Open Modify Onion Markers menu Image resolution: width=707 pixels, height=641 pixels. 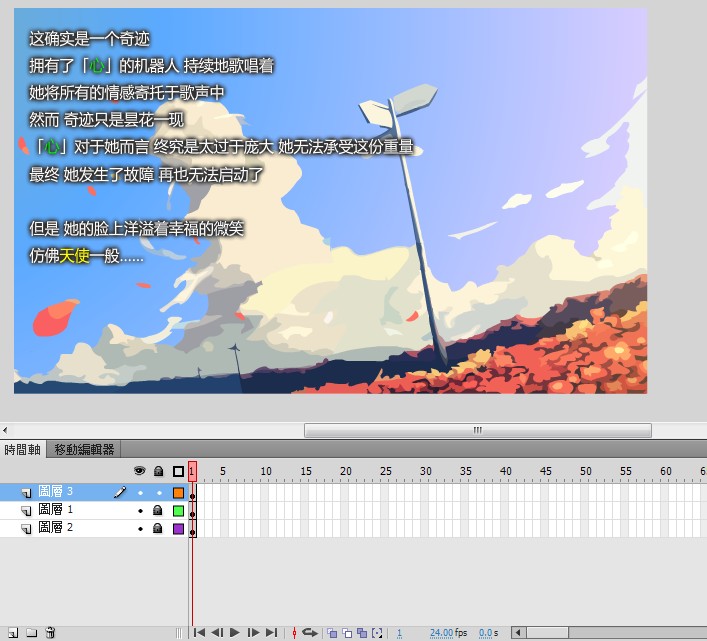[x=377, y=633]
